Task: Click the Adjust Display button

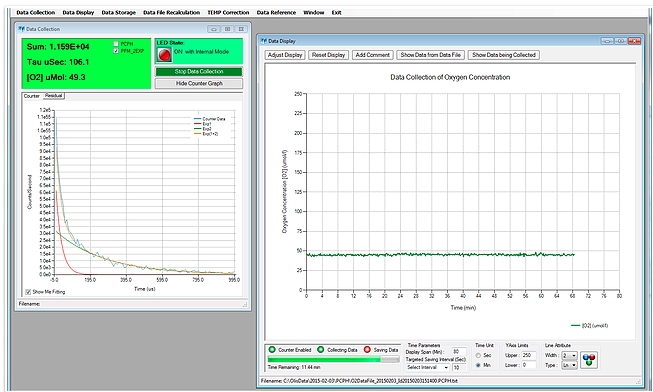Action: [x=285, y=55]
